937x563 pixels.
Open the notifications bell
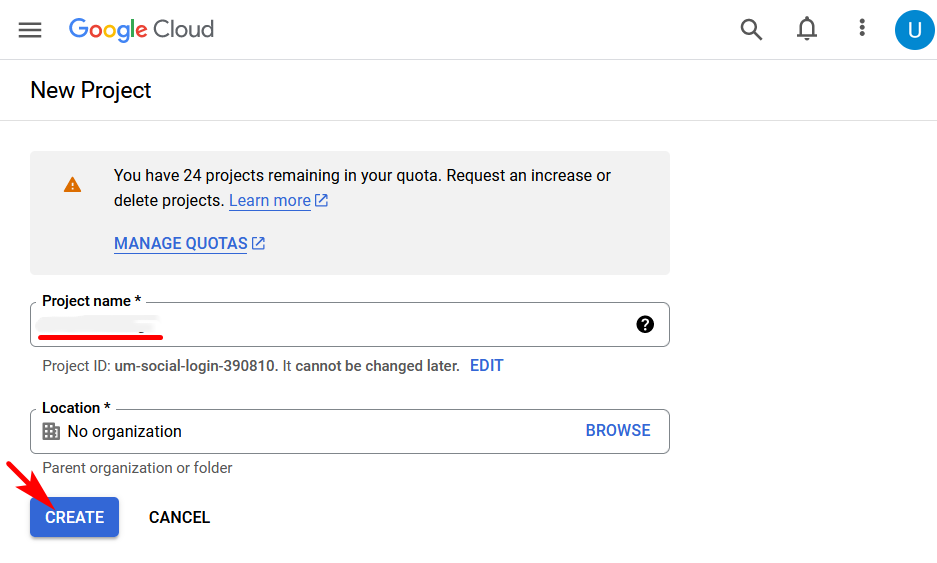tap(807, 30)
